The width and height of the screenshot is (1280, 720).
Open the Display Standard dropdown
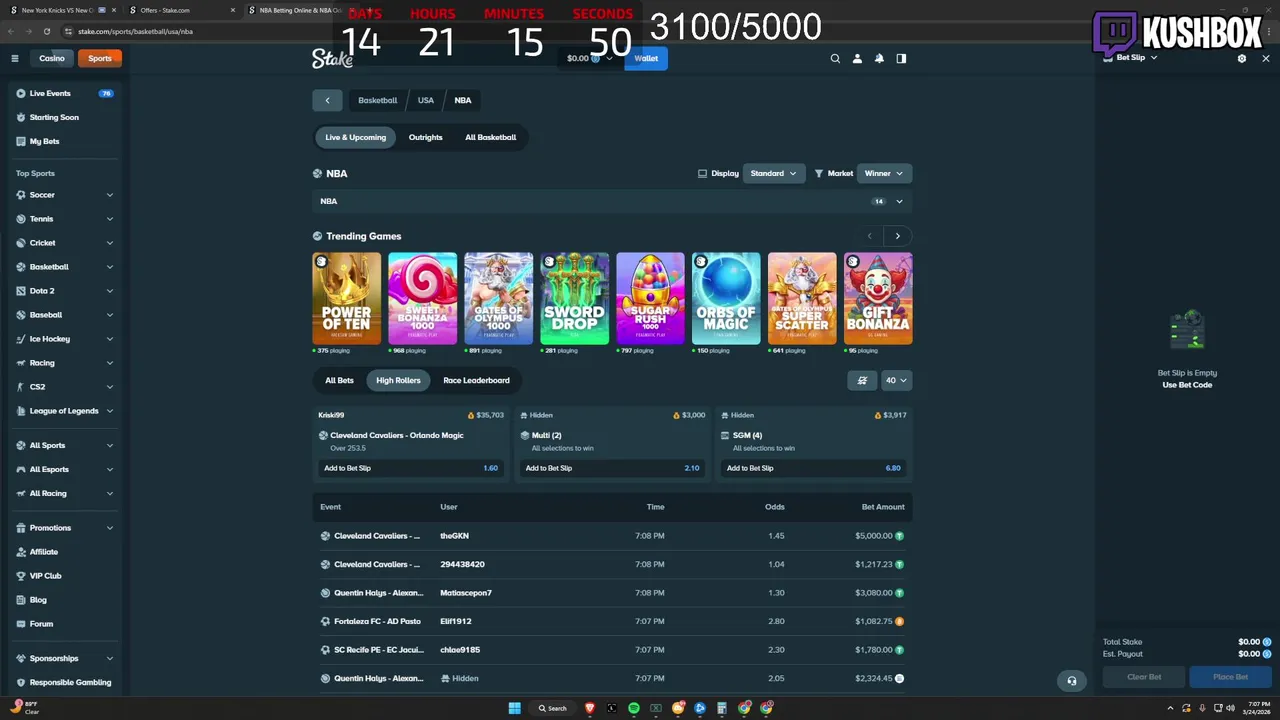click(774, 173)
